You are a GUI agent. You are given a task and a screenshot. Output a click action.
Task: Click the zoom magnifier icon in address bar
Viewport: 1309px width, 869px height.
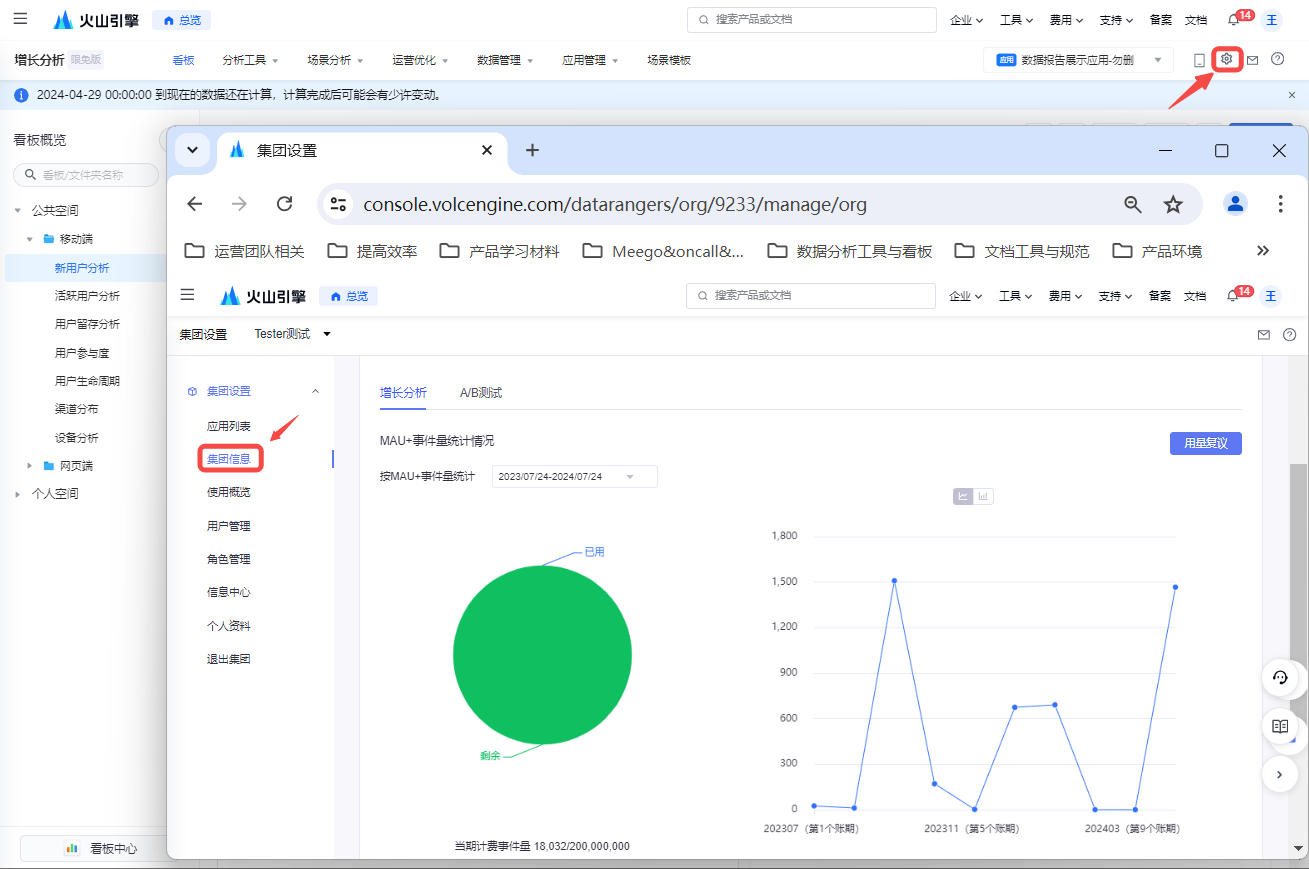pyautogui.click(x=1133, y=204)
